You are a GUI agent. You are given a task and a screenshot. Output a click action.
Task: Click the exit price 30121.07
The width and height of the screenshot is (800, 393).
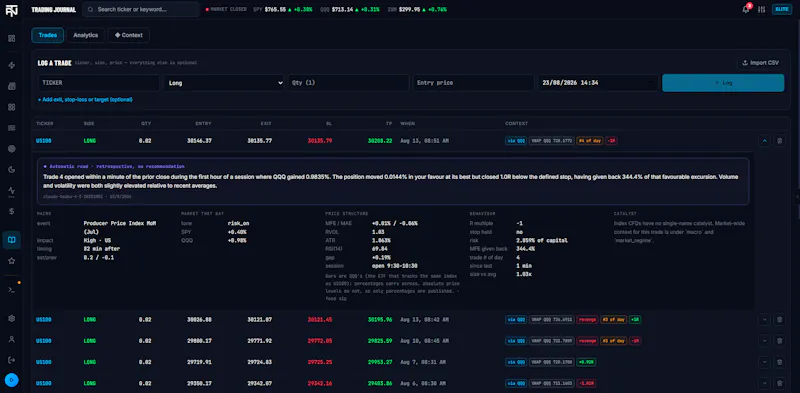coord(259,320)
